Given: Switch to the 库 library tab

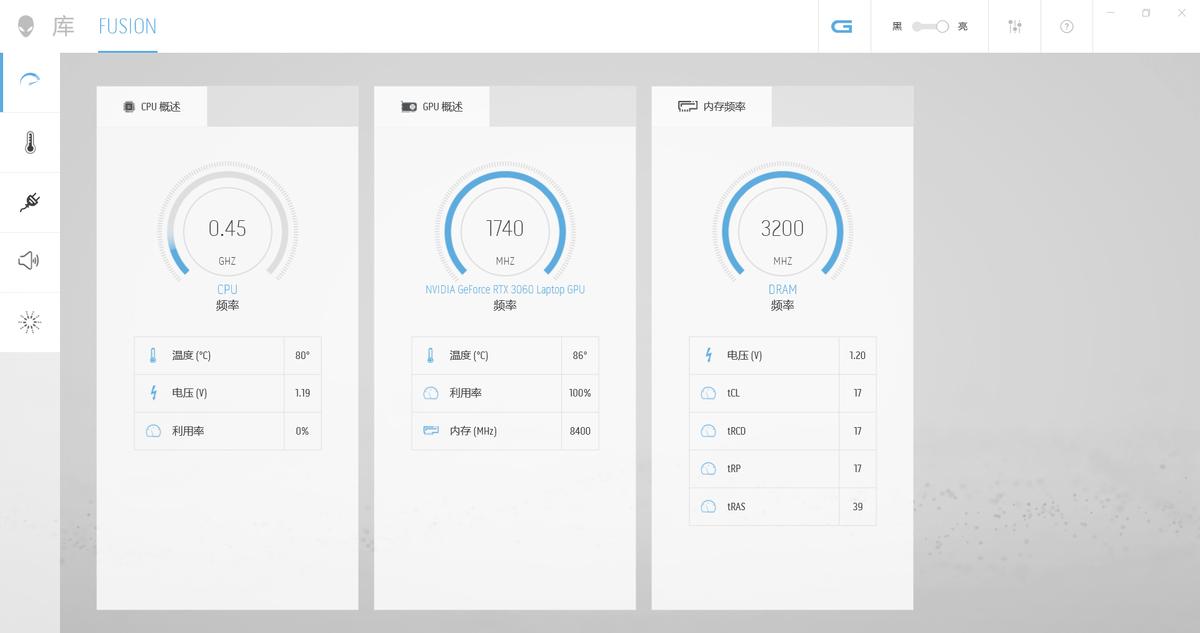Looking at the screenshot, I should (x=64, y=27).
